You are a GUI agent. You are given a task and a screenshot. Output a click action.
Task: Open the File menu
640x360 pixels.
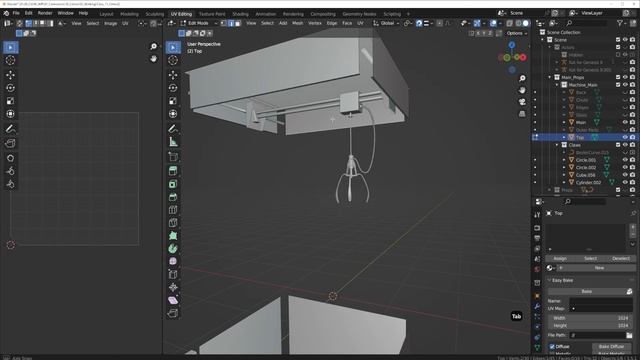[x=16, y=13]
